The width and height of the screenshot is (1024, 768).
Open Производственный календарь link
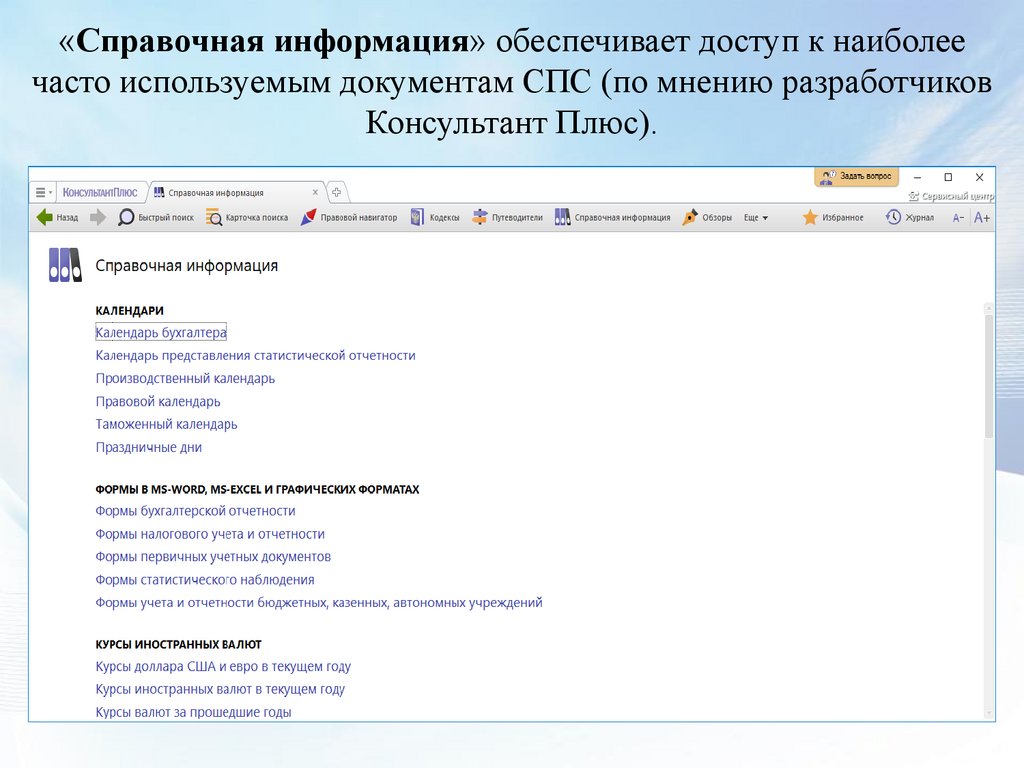pos(185,378)
